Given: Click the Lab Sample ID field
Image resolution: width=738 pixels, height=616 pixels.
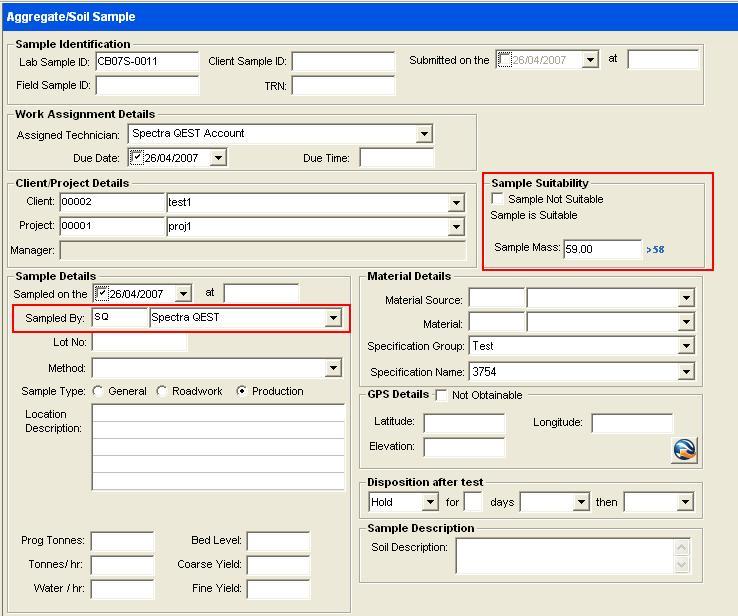Looking at the screenshot, I should point(146,61).
